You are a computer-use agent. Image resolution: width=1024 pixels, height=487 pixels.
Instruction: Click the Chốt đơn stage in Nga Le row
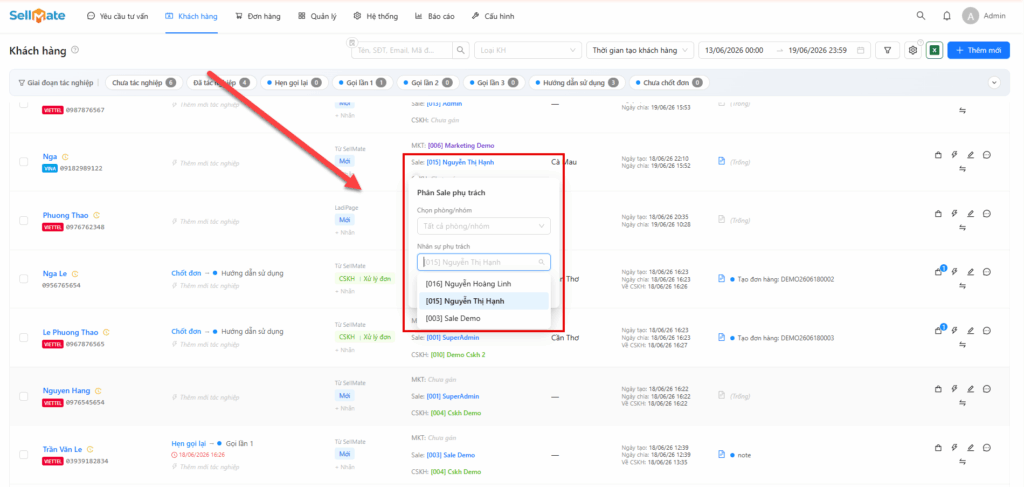[x=186, y=273]
